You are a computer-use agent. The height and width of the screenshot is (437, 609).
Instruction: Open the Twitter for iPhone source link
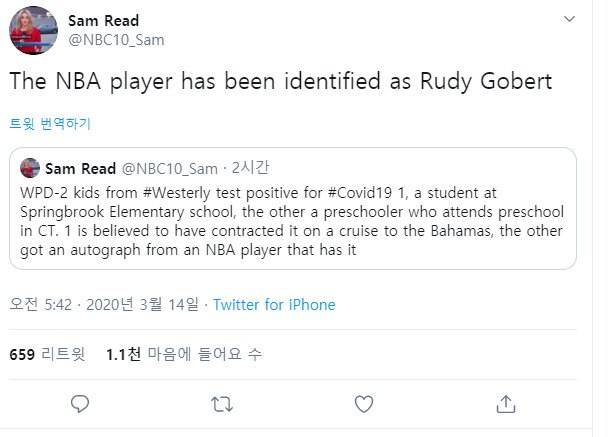[x=274, y=305]
